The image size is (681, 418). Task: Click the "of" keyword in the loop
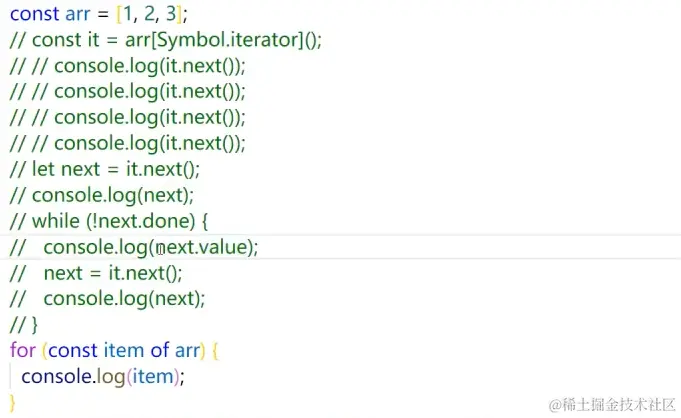click(x=160, y=350)
